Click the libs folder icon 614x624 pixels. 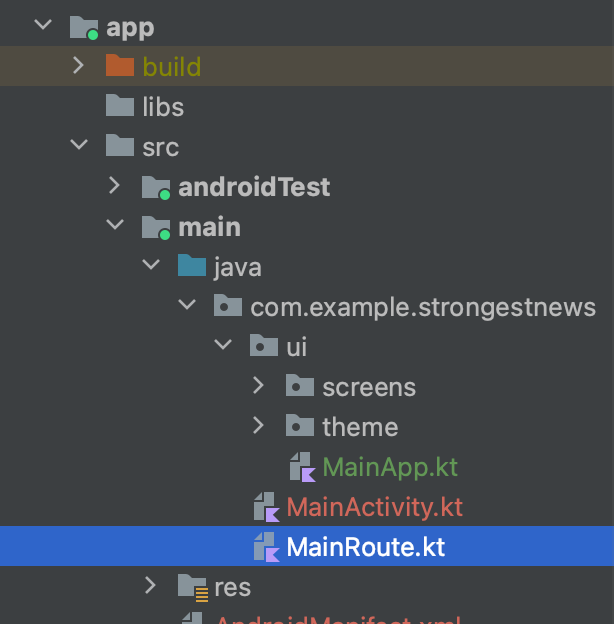pos(120,105)
